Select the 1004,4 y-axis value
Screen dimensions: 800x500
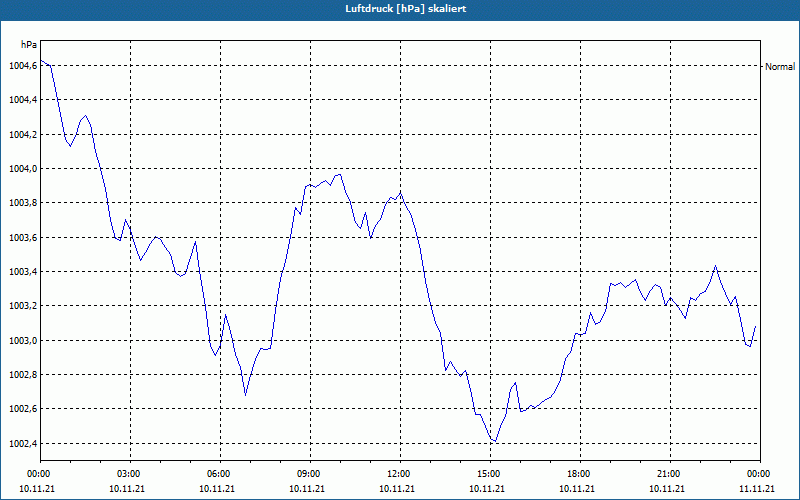[x=23, y=100]
